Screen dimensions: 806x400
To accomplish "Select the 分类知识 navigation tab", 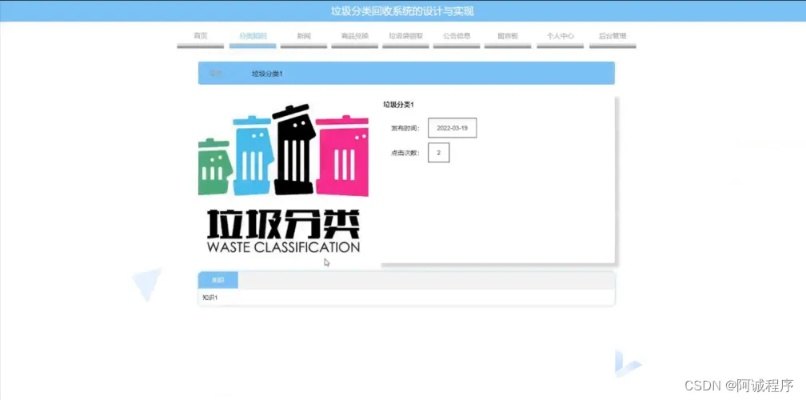I will pos(253,36).
